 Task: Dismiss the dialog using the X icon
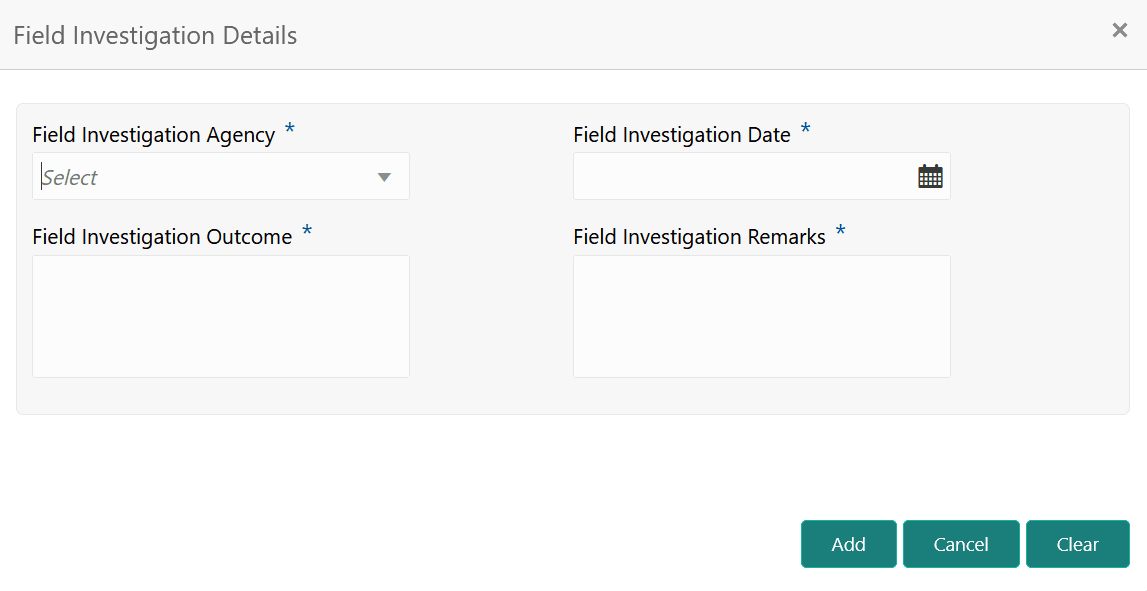[x=1119, y=29]
